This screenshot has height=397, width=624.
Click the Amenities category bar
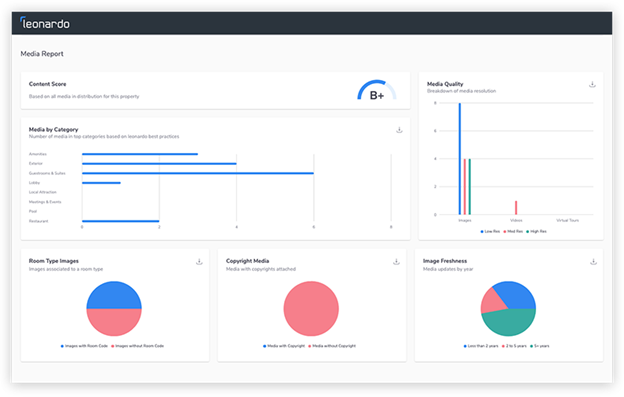tap(140, 154)
